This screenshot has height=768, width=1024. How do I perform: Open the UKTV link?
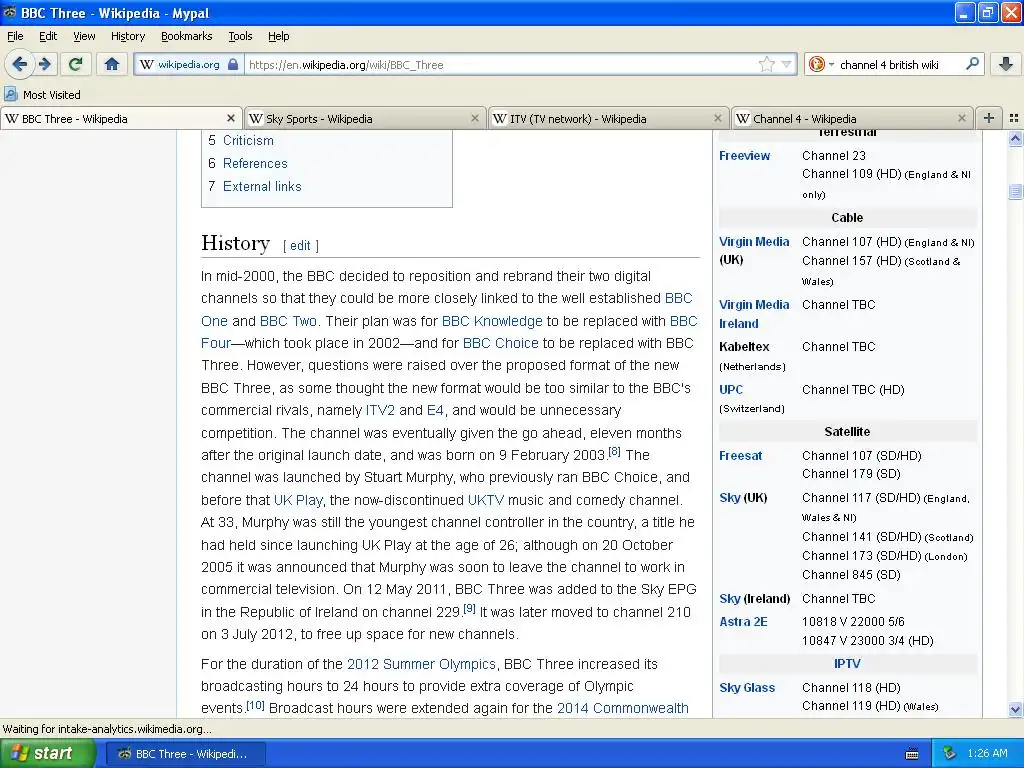486,500
